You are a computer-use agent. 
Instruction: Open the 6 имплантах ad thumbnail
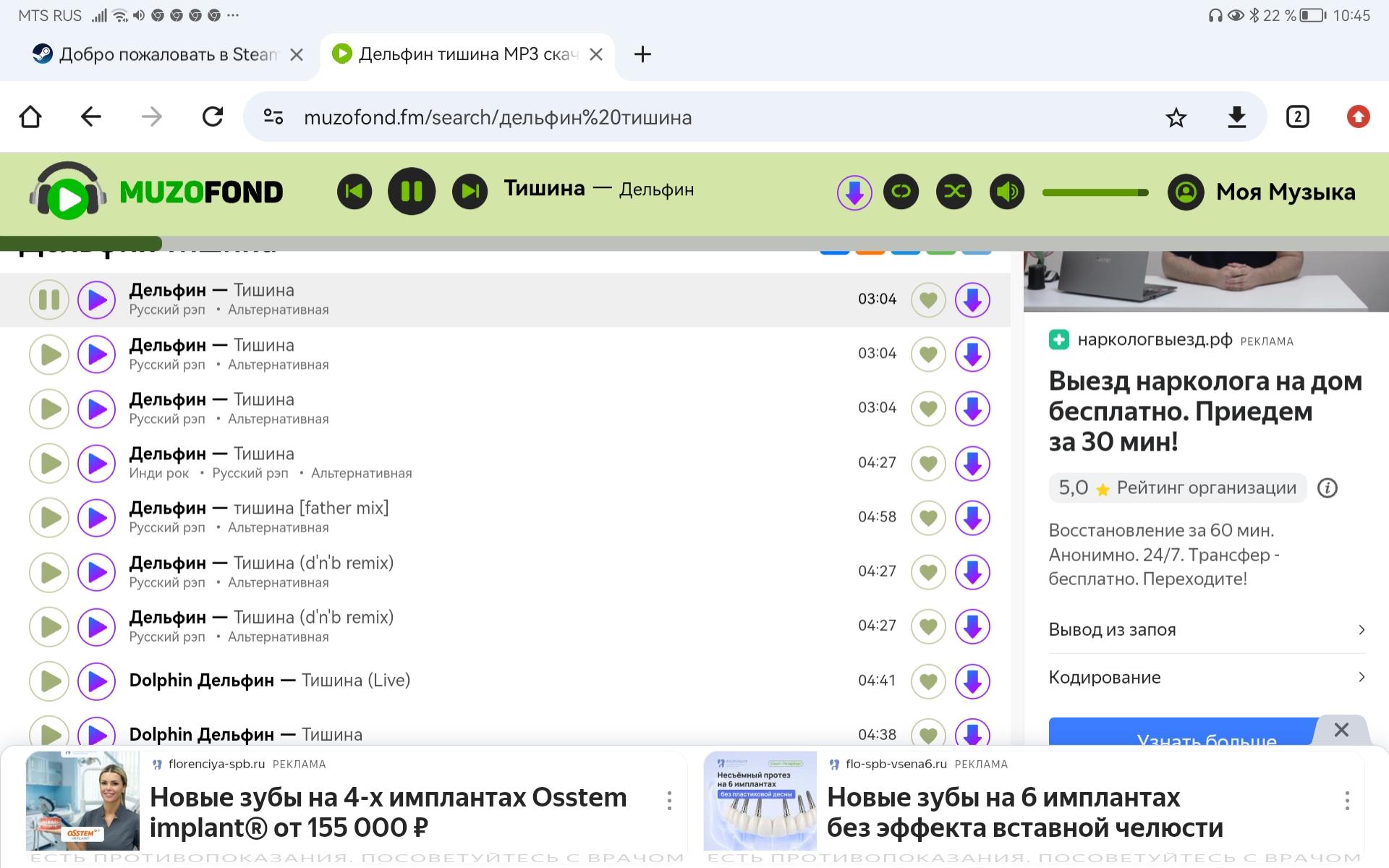click(x=760, y=801)
